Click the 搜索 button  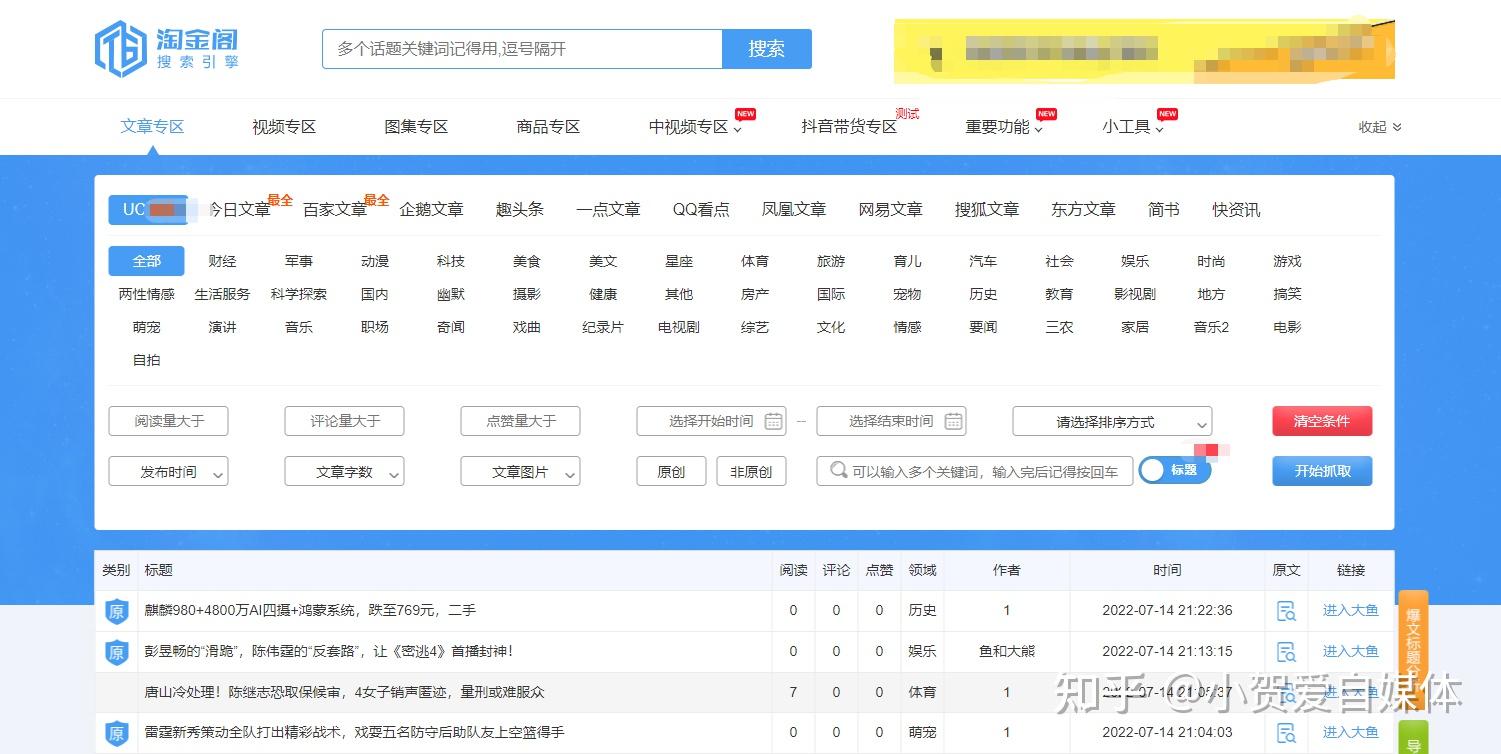pos(766,49)
